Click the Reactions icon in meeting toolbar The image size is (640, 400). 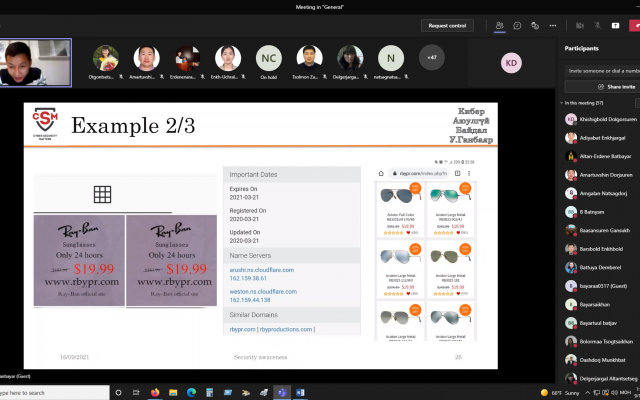coord(534,25)
